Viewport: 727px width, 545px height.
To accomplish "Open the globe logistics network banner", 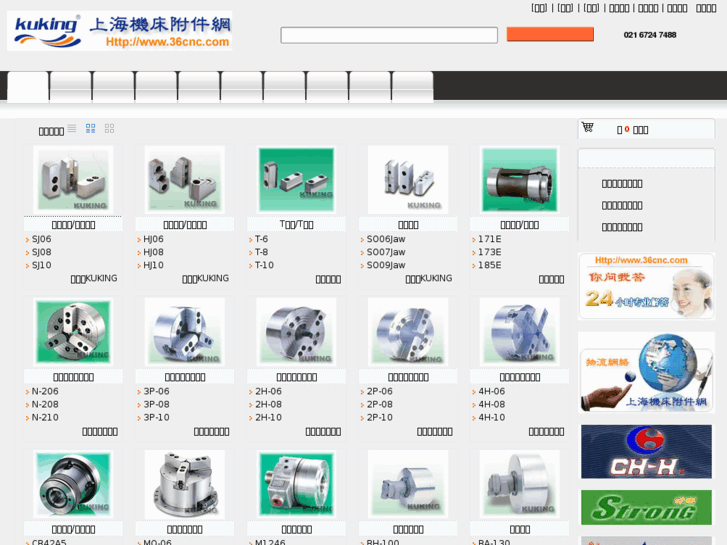I will click(x=646, y=372).
